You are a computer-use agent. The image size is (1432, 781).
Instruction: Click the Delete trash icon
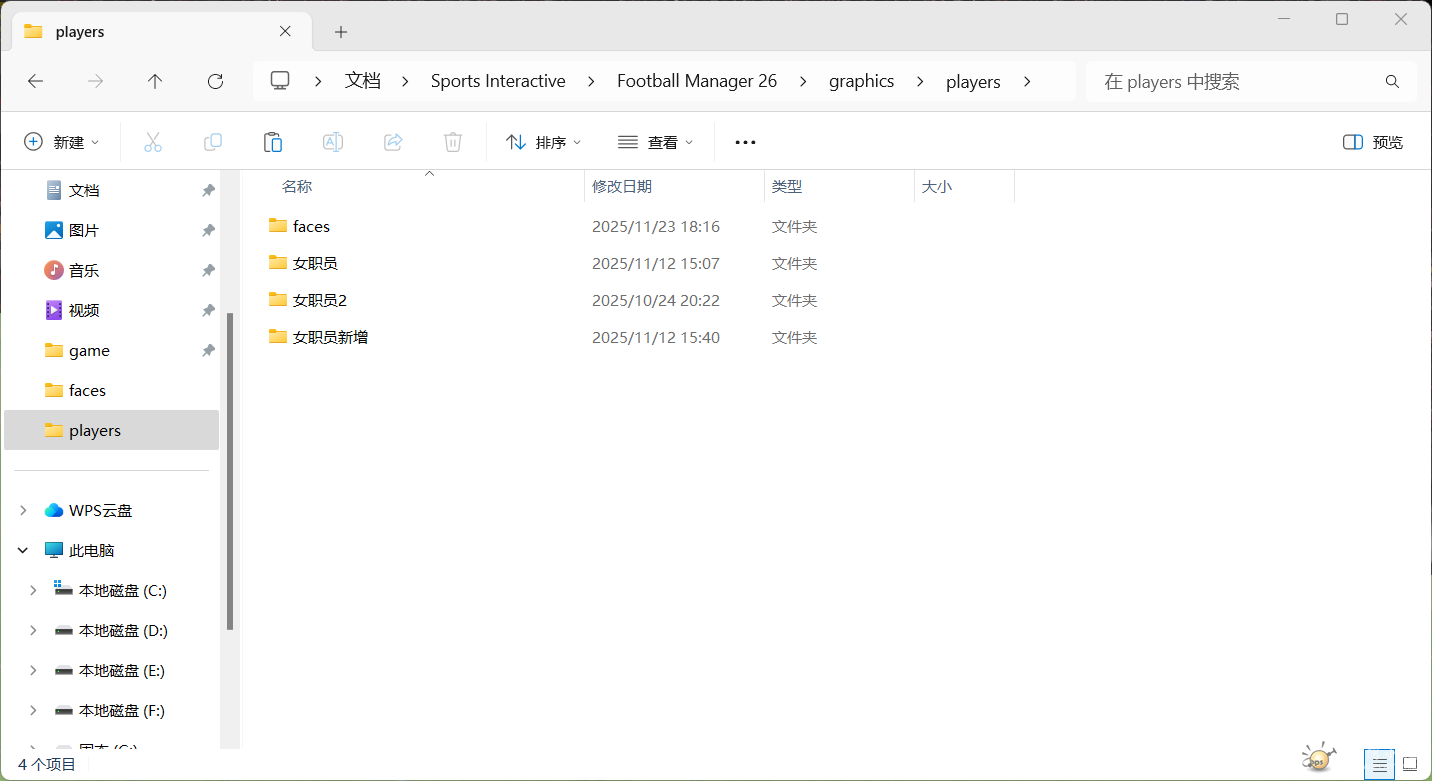coord(452,141)
